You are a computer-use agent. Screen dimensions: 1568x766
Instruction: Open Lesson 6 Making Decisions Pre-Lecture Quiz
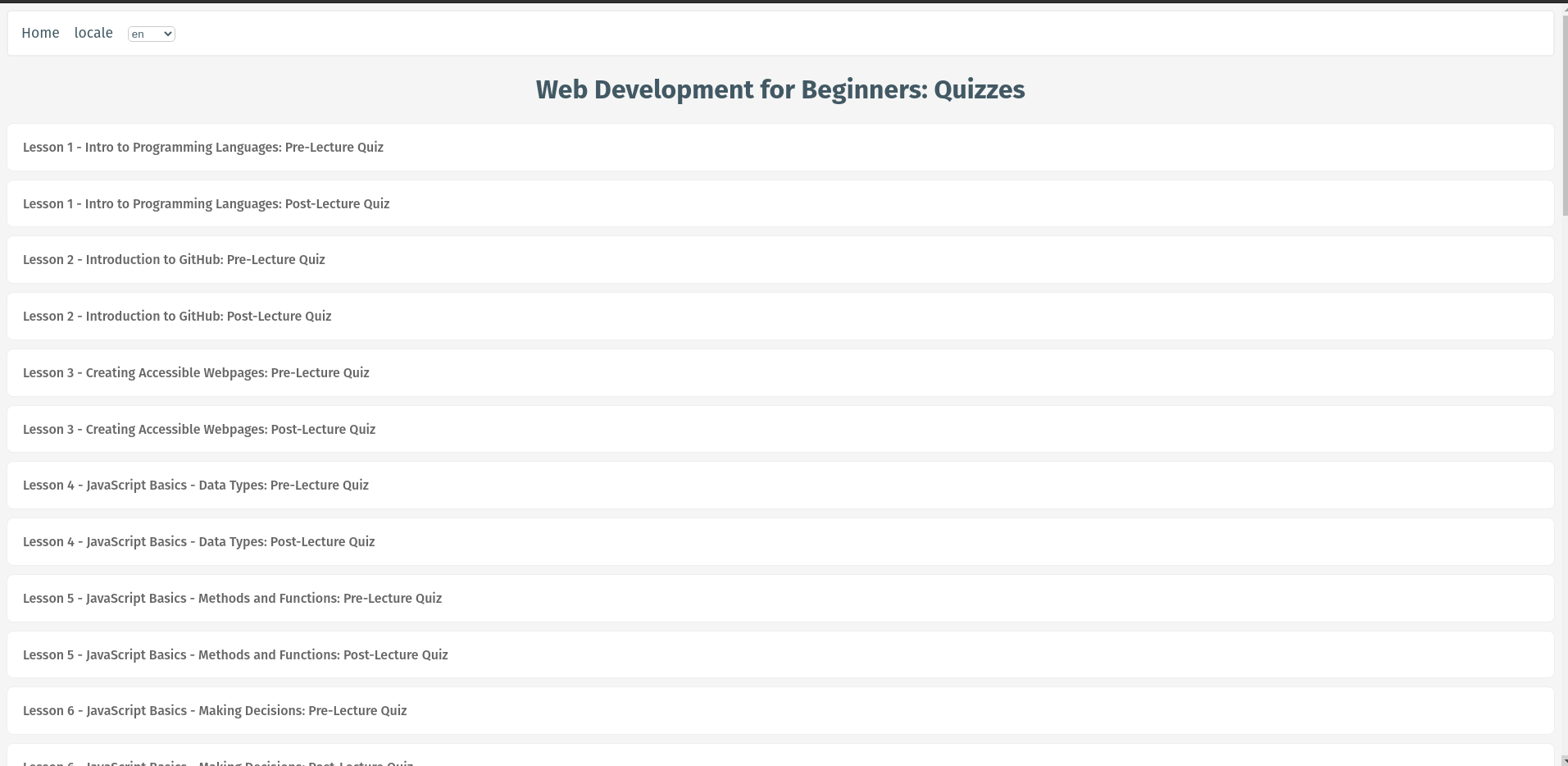215,711
